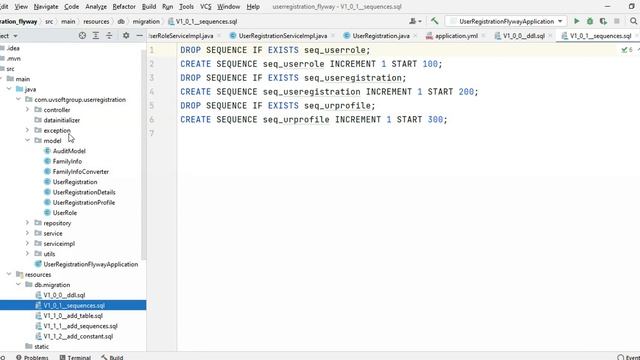This screenshot has width=640, height=360.
Task: Build project using the hammer icon
Action: 434,21
